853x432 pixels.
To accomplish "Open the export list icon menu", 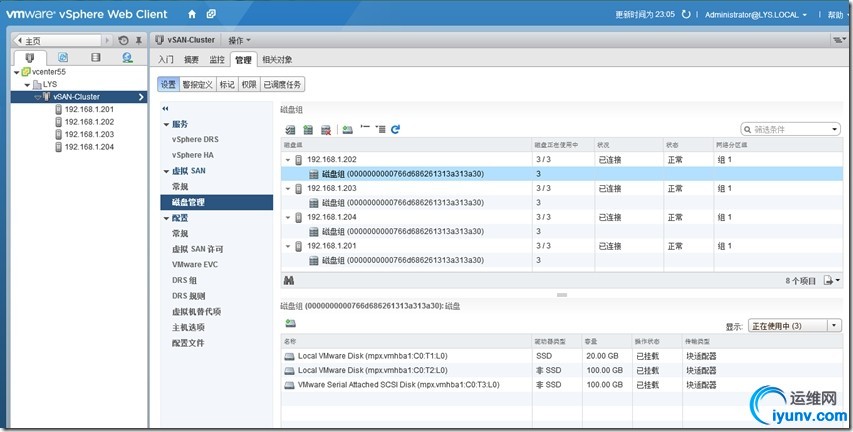I will (832, 280).
